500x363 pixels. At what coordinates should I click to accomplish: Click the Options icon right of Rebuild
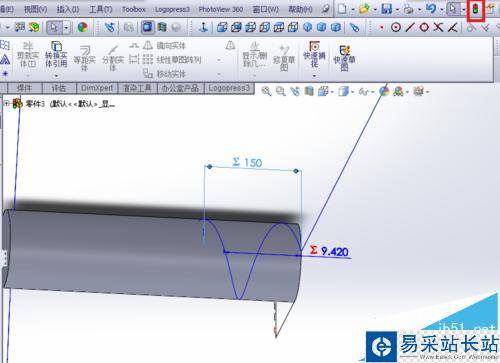(490, 9)
